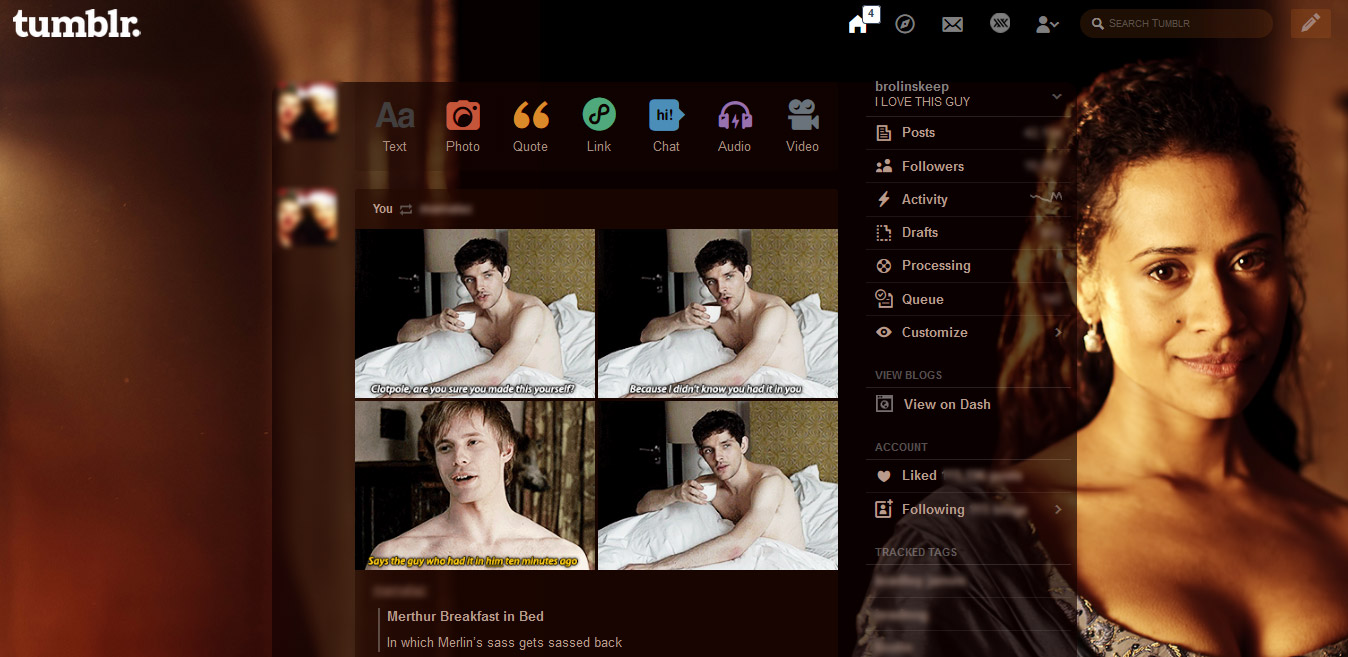Open Drafts in the sidebar
Image resolution: width=1348 pixels, height=657 pixels.
pyautogui.click(x=920, y=232)
